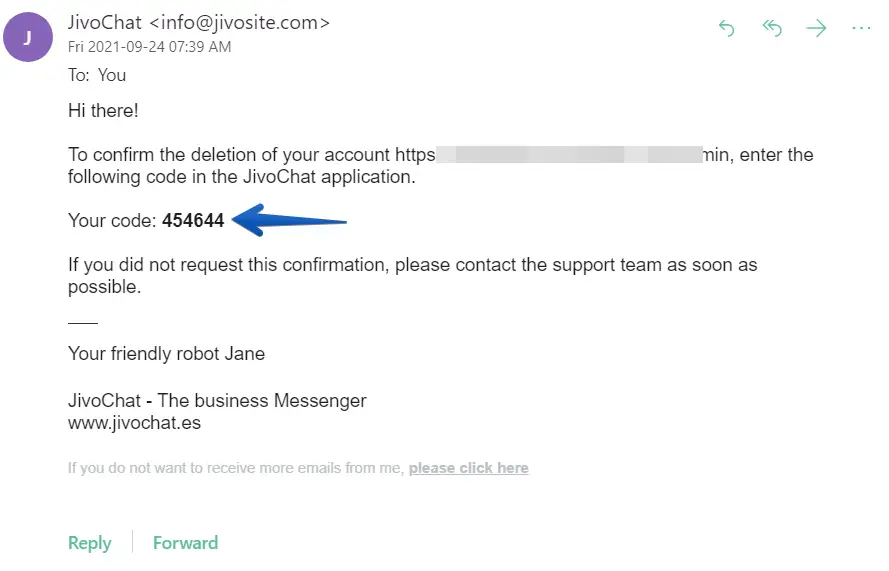Open the "please click here" unsubscribe link
This screenshot has height=571, width=889.
click(x=468, y=468)
